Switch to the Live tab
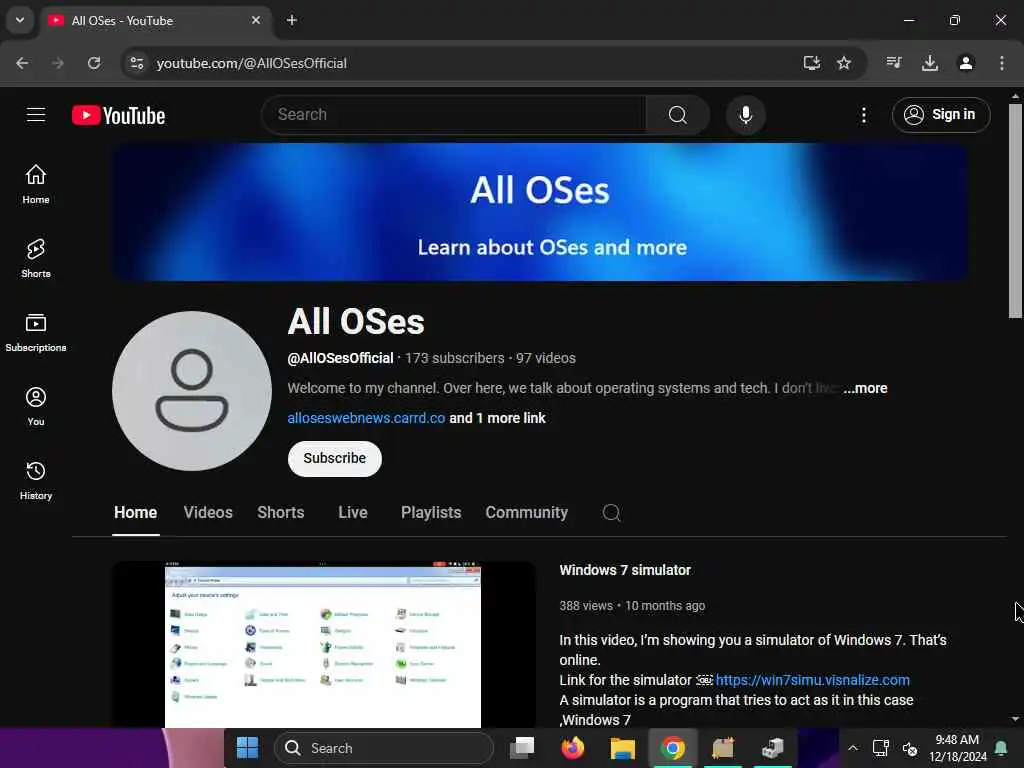 pyautogui.click(x=353, y=513)
